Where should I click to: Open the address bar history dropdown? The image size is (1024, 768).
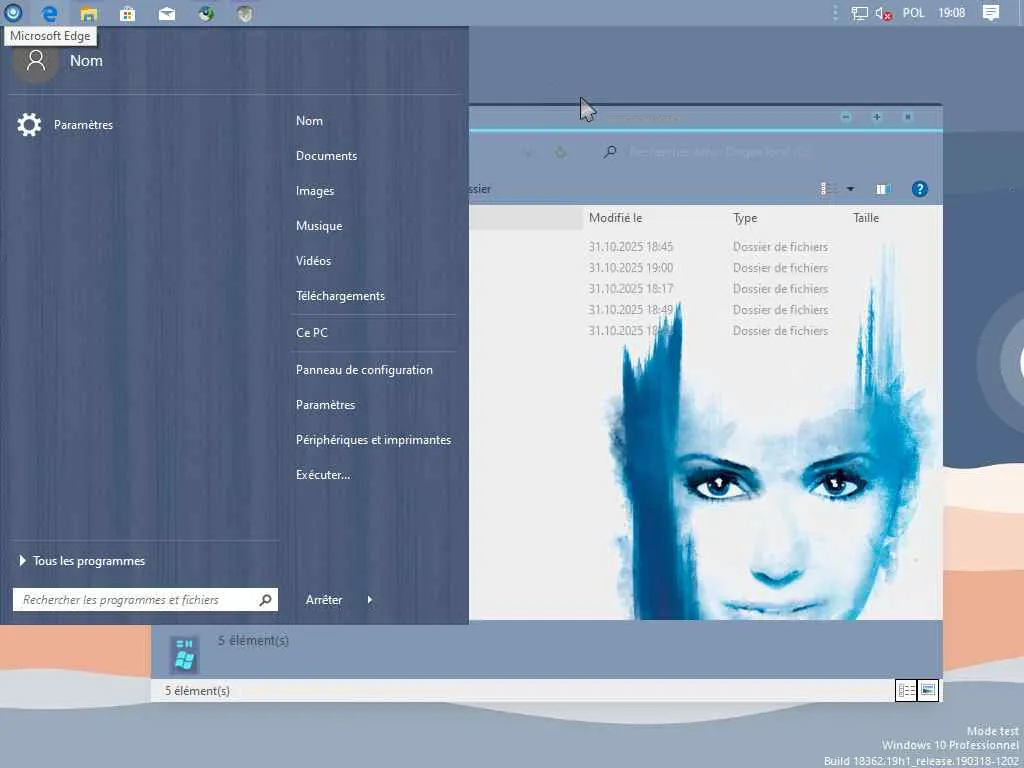[528, 153]
